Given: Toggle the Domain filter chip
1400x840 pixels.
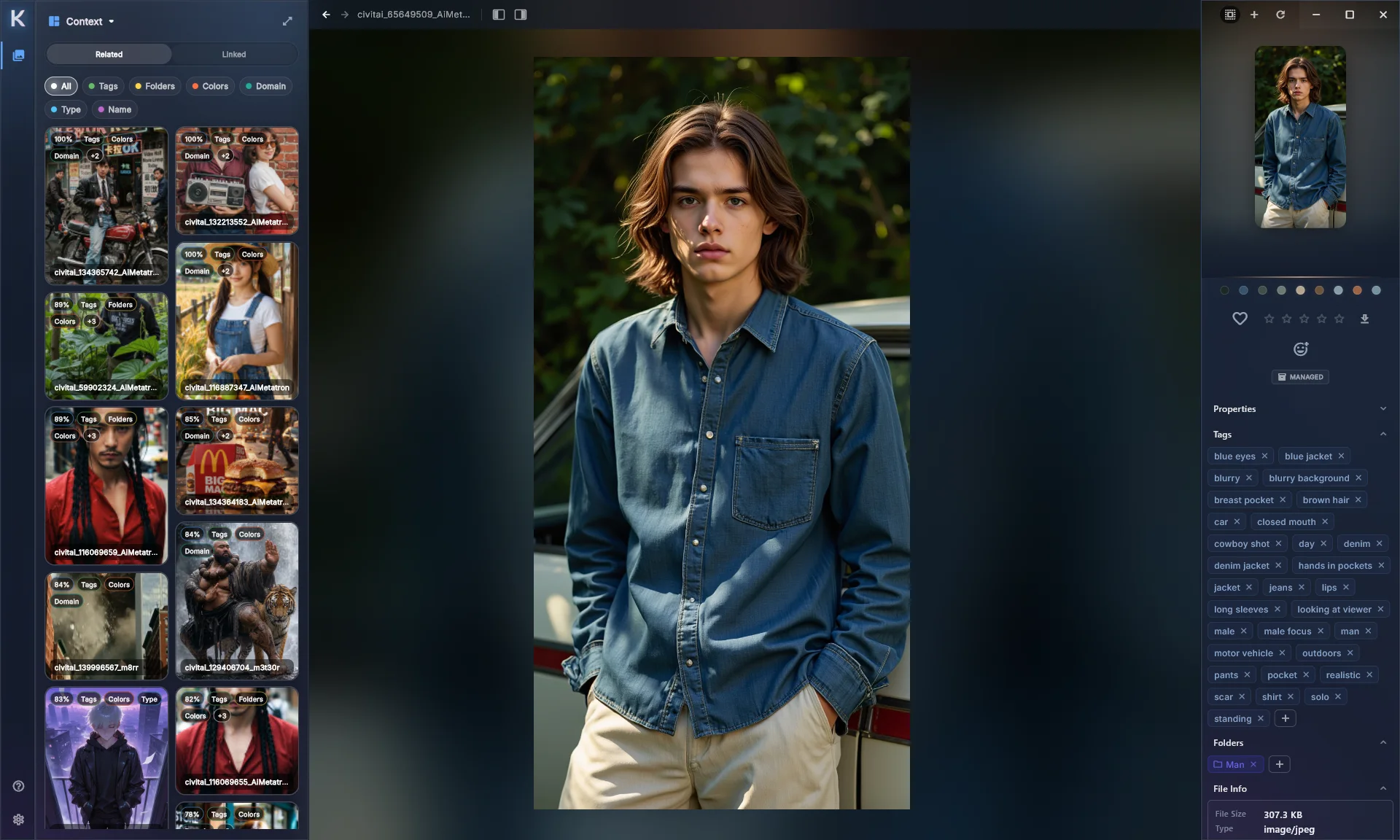Looking at the screenshot, I should [265, 86].
